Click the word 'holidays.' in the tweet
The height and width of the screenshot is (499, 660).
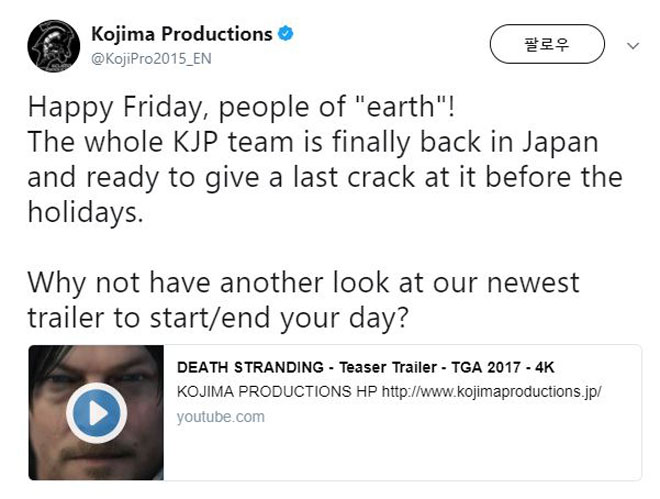click(x=85, y=211)
